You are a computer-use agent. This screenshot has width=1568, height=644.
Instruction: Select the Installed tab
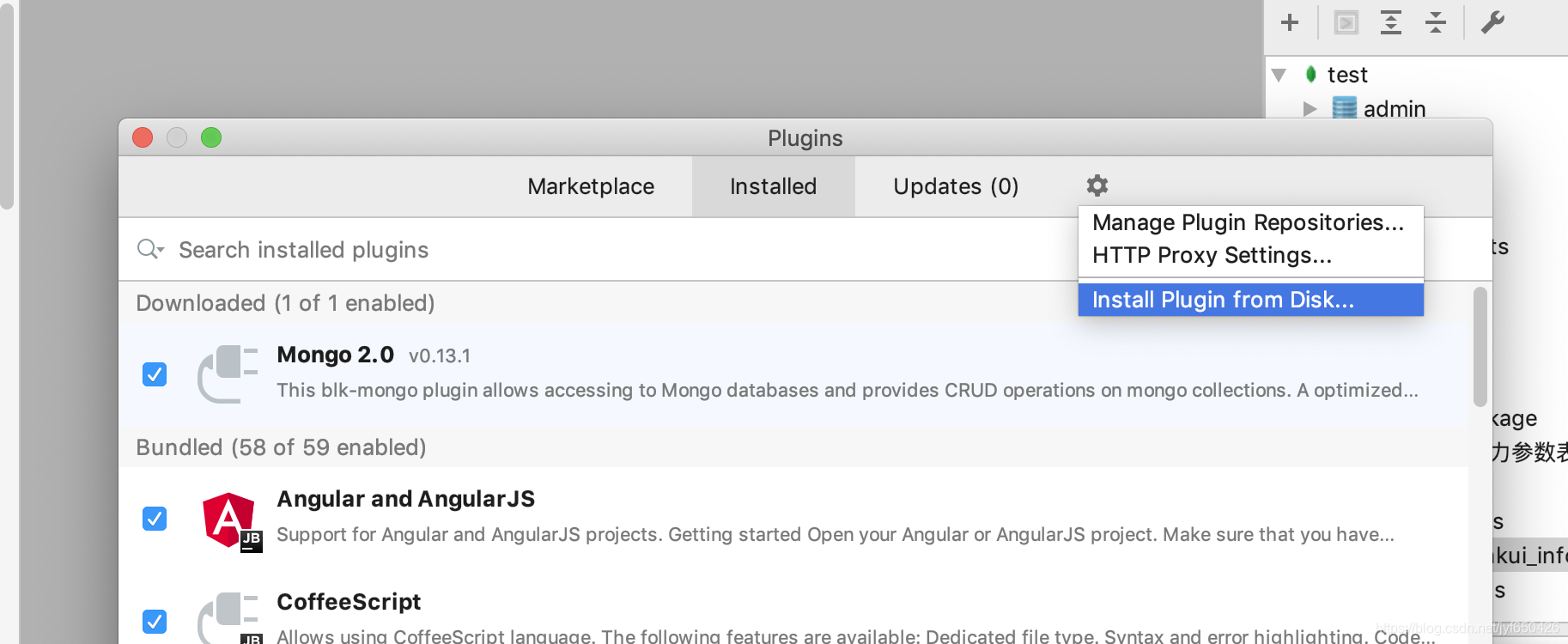(x=774, y=186)
